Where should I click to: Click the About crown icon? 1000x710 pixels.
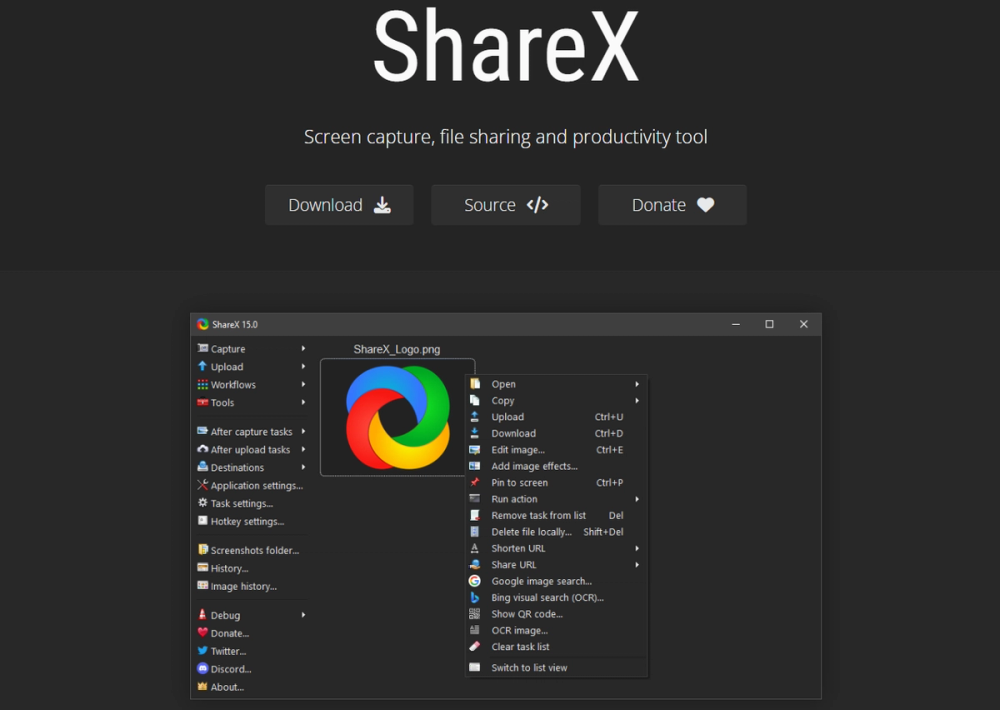coord(203,686)
